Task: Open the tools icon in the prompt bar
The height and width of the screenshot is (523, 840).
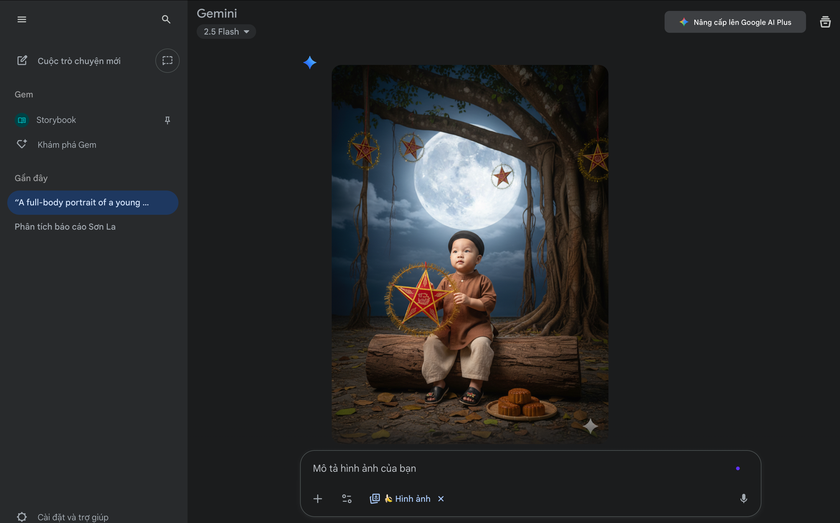Action: coord(347,498)
